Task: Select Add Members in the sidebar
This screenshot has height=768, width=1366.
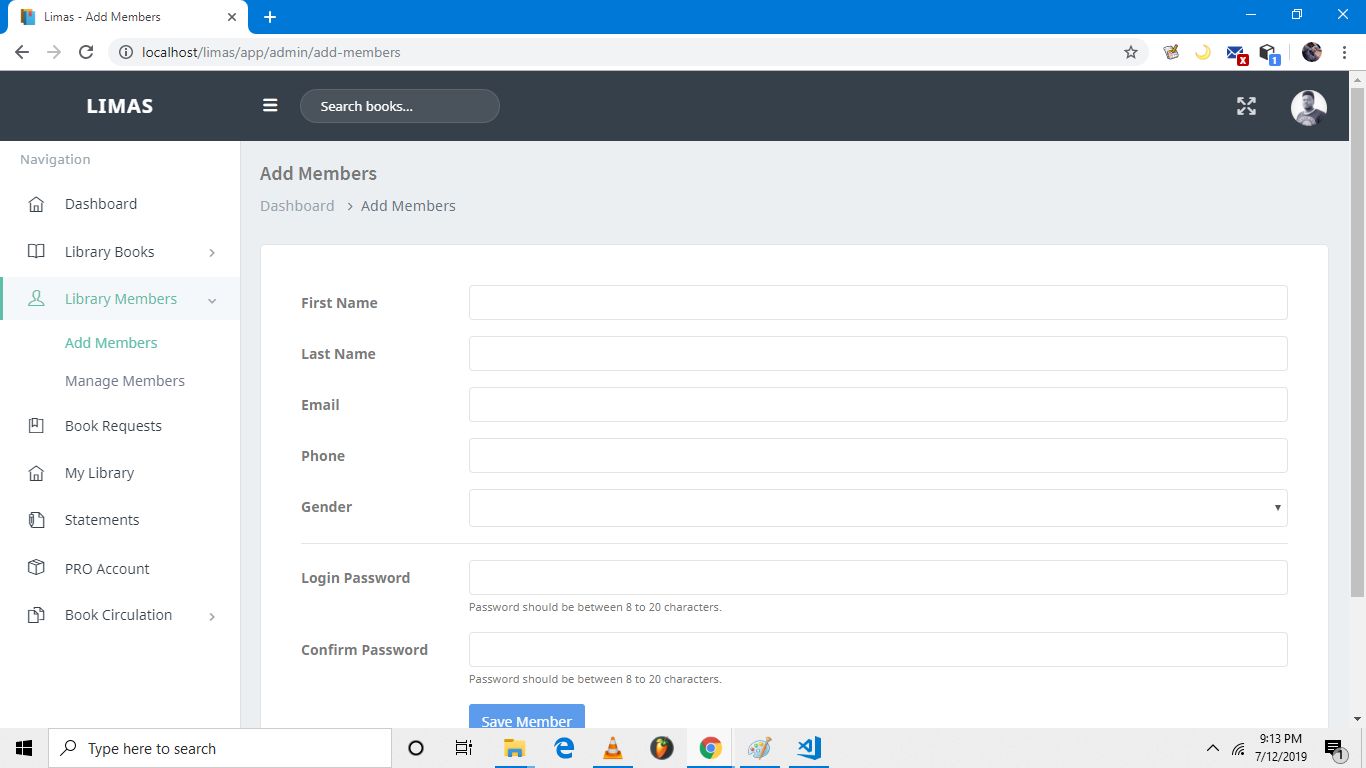Action: click(111, 343)
